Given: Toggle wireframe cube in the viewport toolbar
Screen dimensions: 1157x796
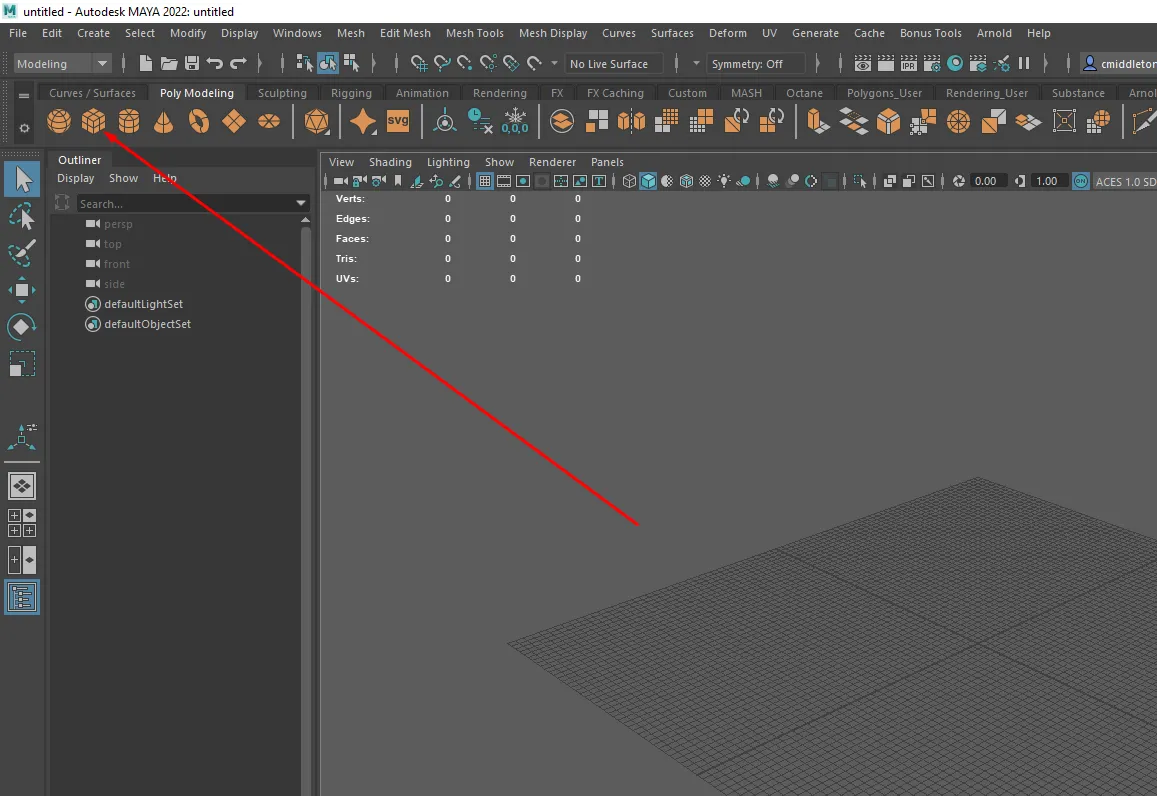Looking at the screenshot, I should (629, 181).
